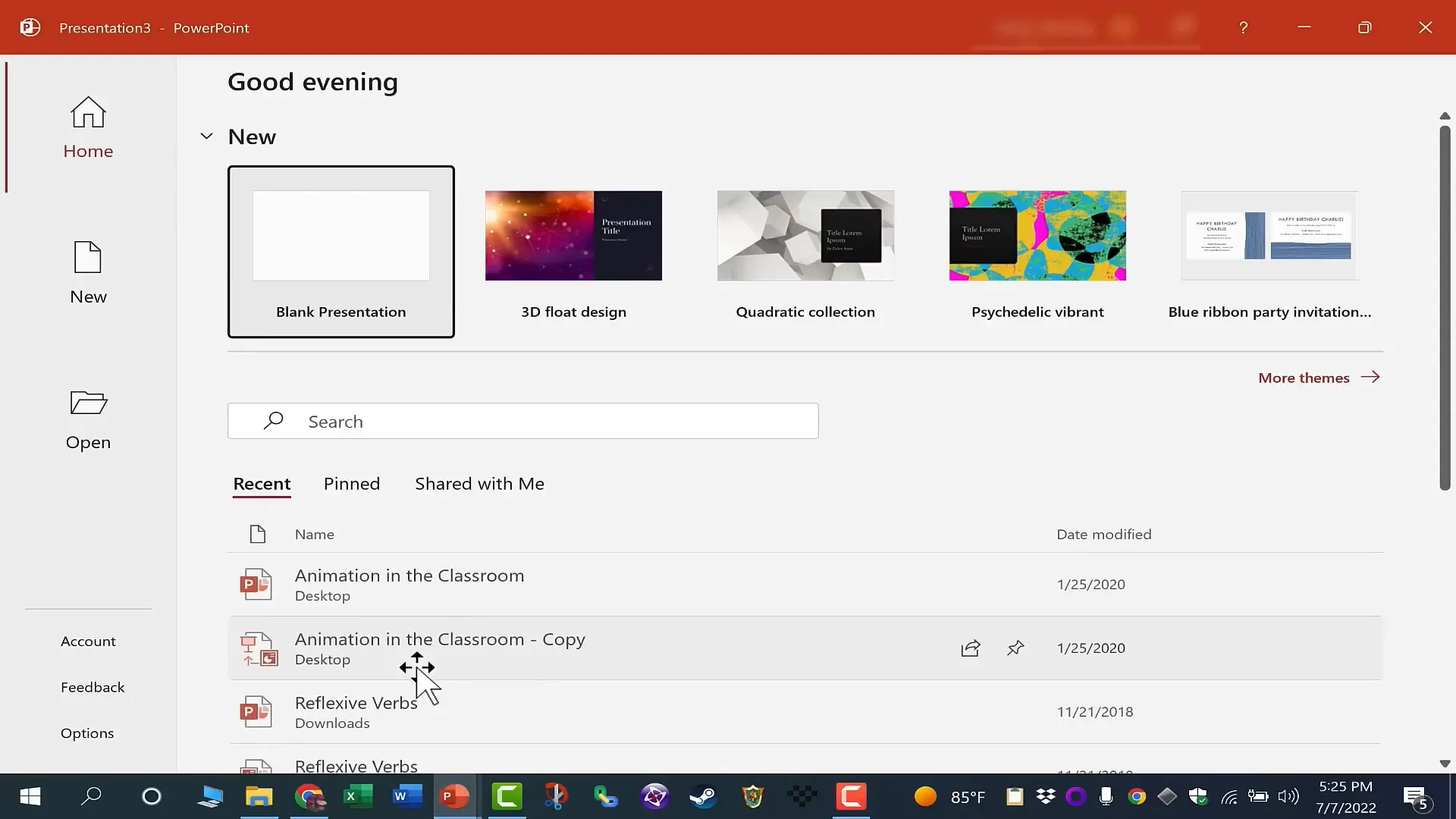
Task: Launch Excel from taskbar
Action: pos(358,796)
